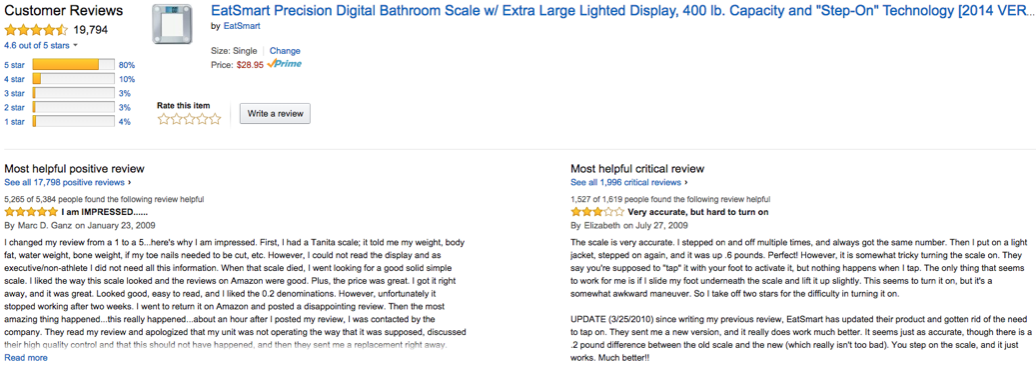Expand the 4.6 out of 5 stars dropdown
The height and width of the screenshot is (377, 1036).
(41, 46)
